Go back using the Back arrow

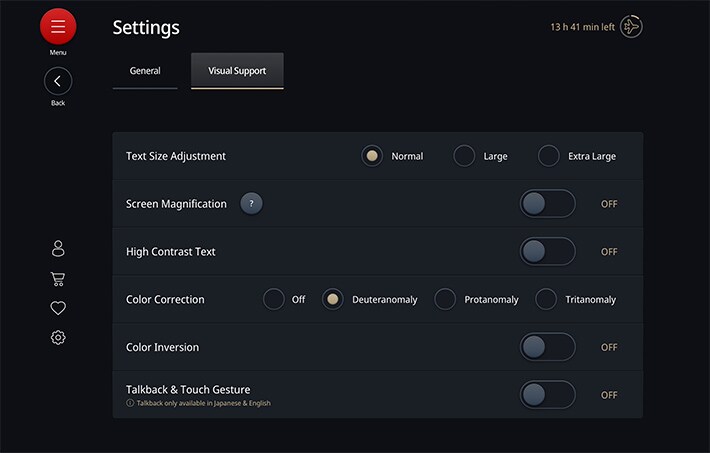pyautogui.click(x=58, y=81)
